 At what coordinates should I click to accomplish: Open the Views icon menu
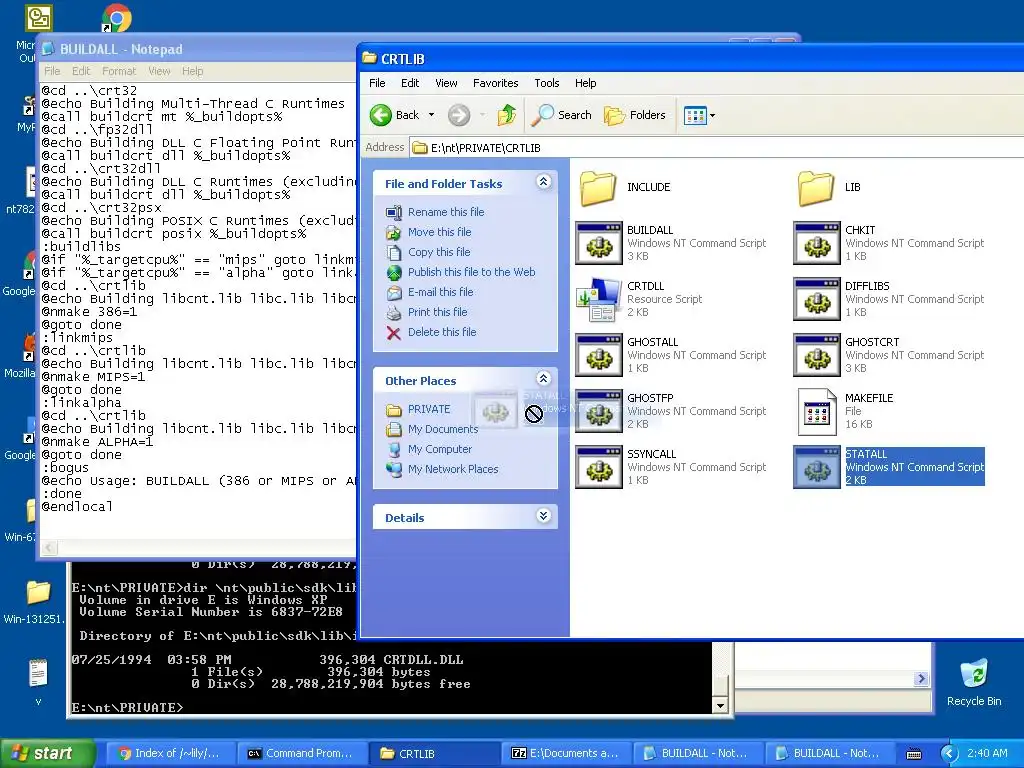(x=694, y=116)
